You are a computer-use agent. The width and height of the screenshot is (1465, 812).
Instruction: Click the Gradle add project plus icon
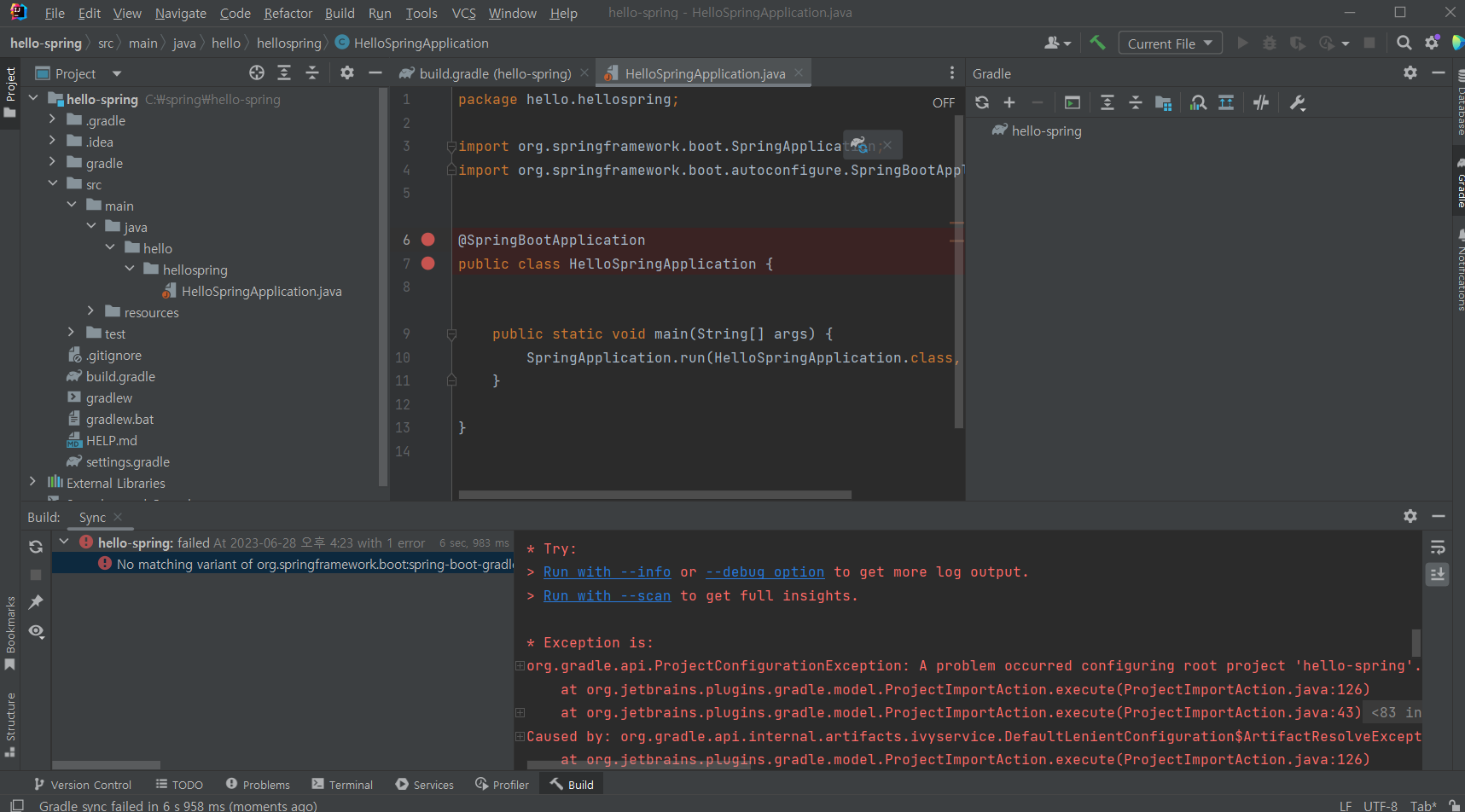pos(1009,102)
